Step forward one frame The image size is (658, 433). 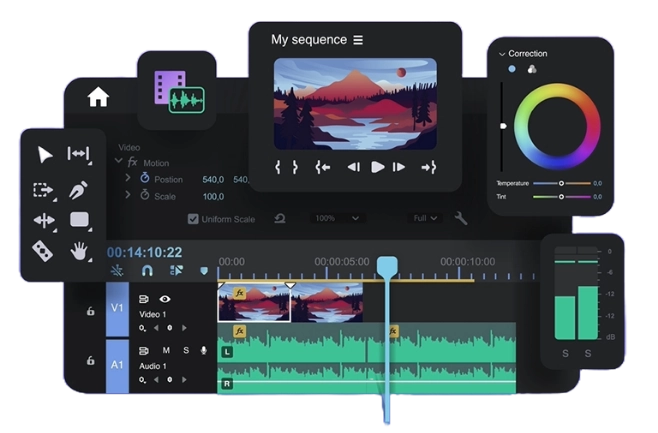[399, 167]
